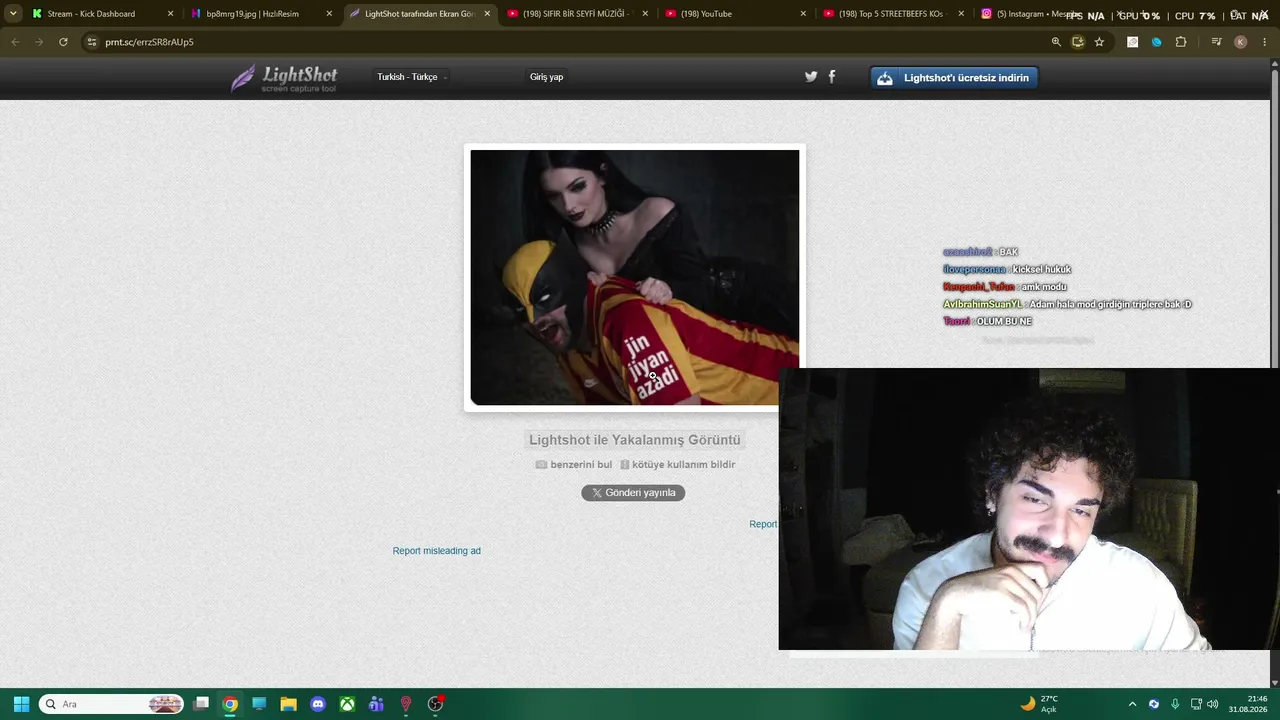
Task: Open the browser extensions puzzle menu
Action: pyautogui.click(x=1181, y=42)
